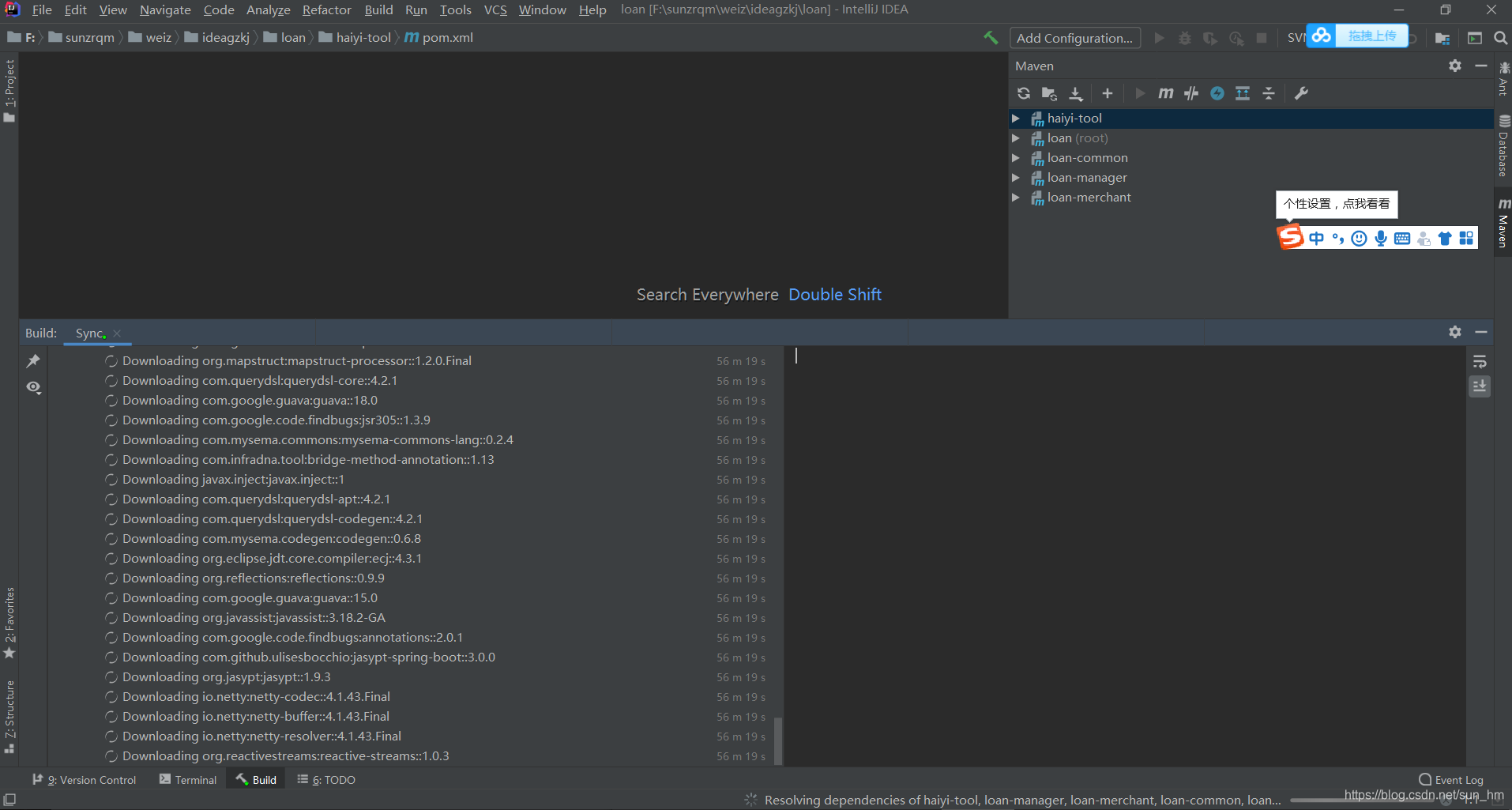Click ideagzkj in navigation breadcrumb
1512x810 pixels.
(x=217, y=38)
